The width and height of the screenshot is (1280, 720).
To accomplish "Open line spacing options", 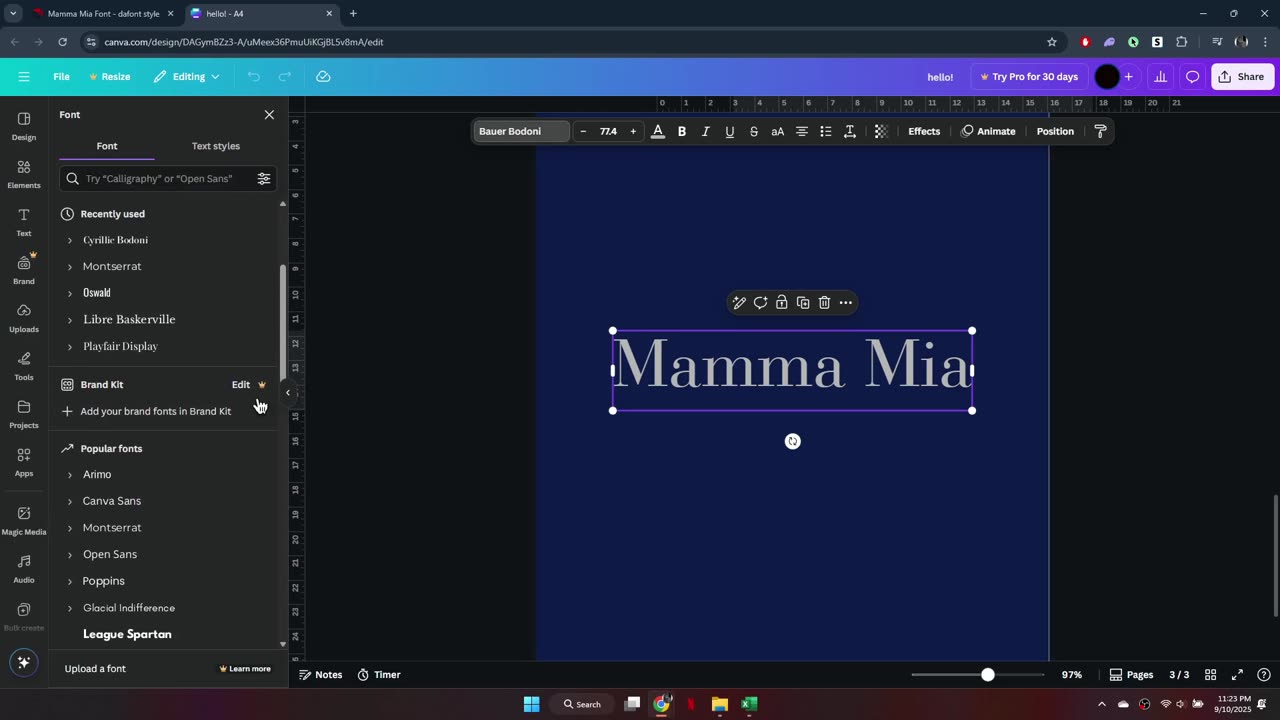I will [850, 131].
